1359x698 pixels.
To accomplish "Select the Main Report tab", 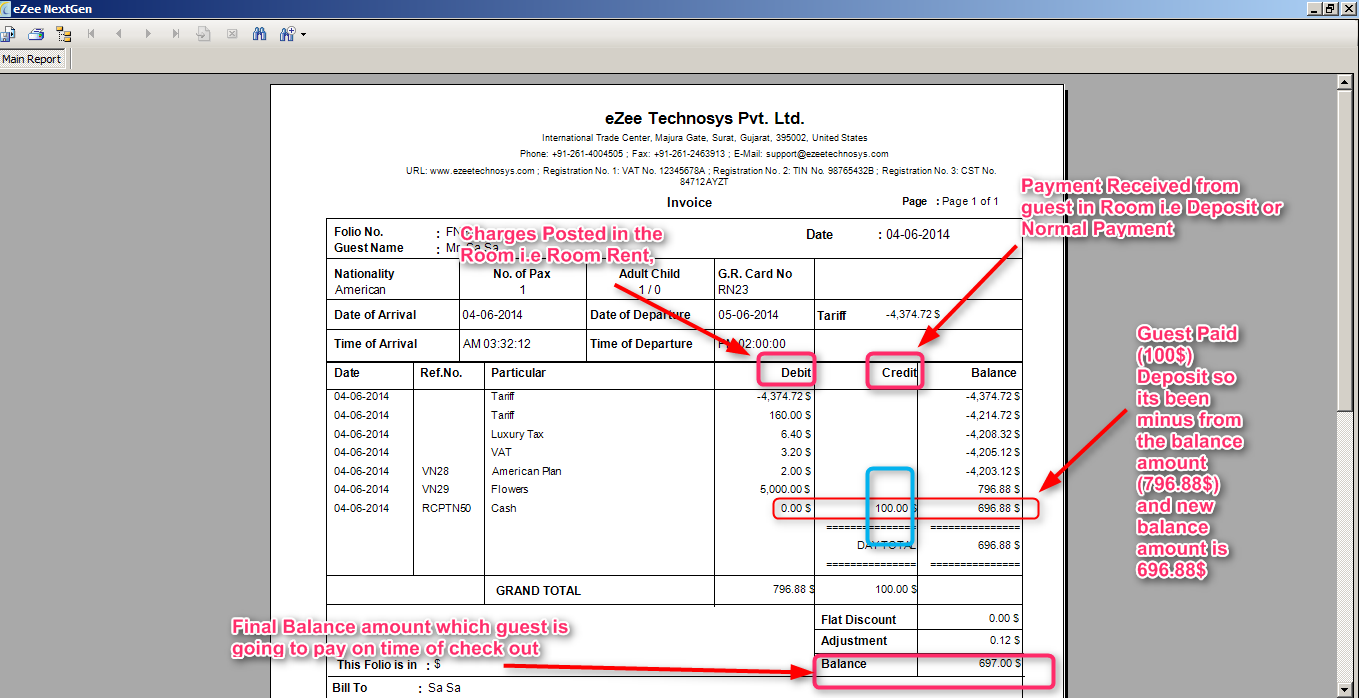I will [x=31, y=59].
